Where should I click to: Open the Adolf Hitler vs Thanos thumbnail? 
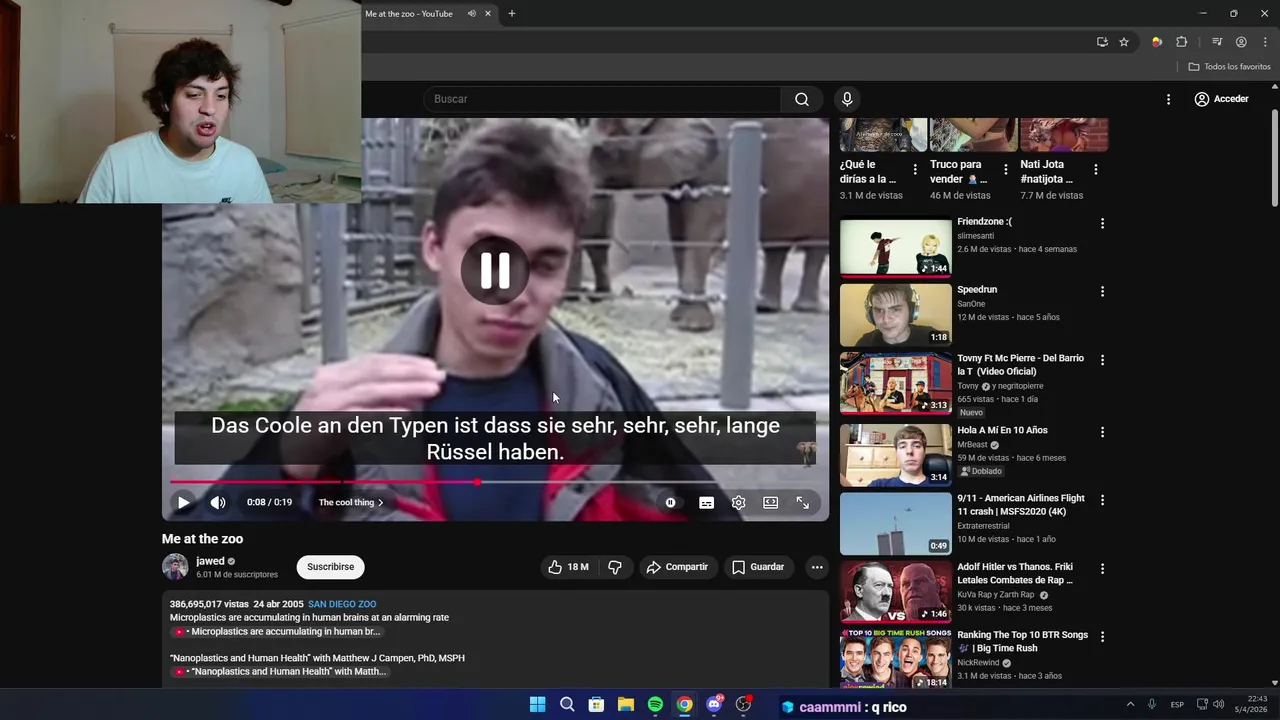tap(896, 593)
